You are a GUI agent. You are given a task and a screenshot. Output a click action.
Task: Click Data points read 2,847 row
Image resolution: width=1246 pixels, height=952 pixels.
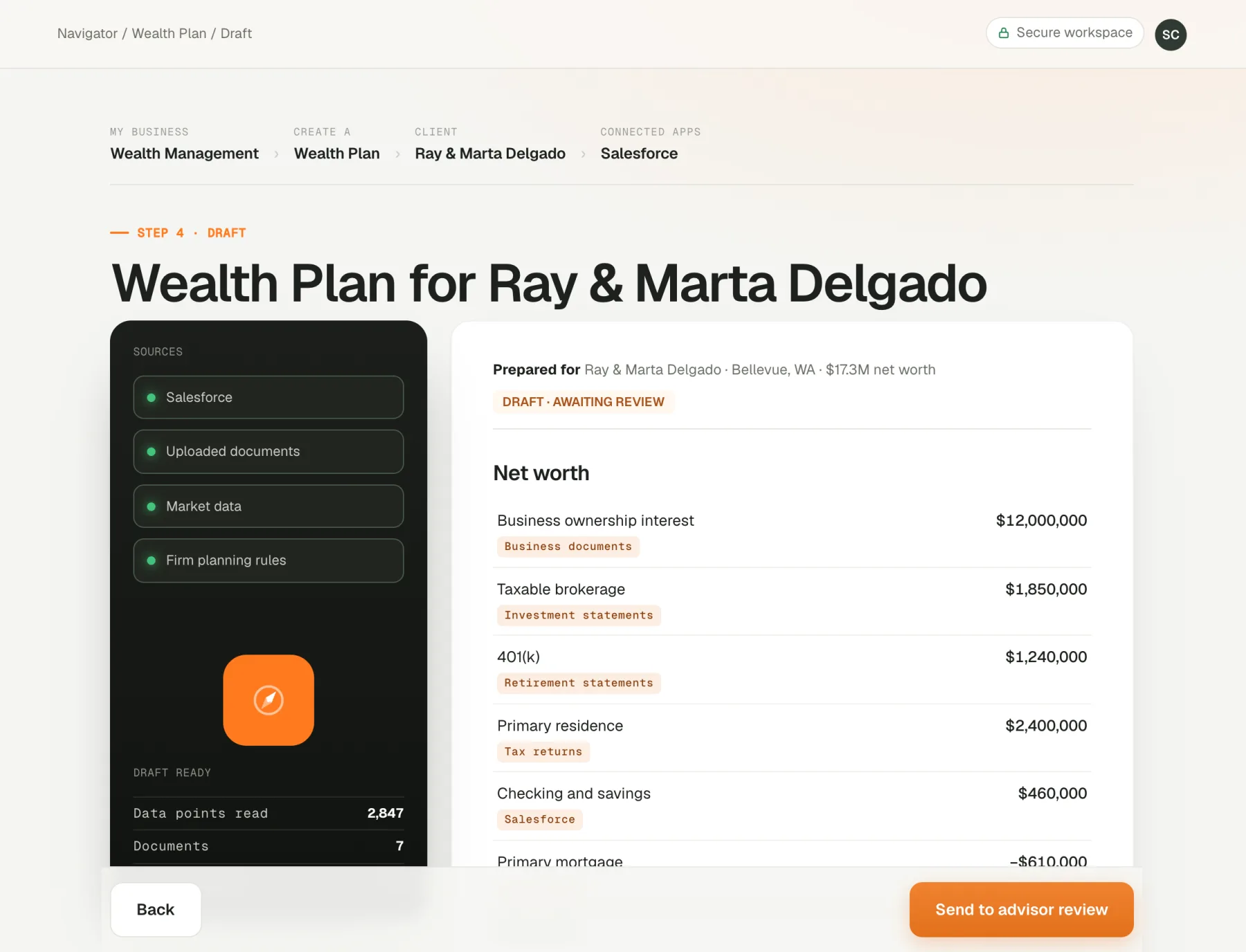(x=269, y=813)
